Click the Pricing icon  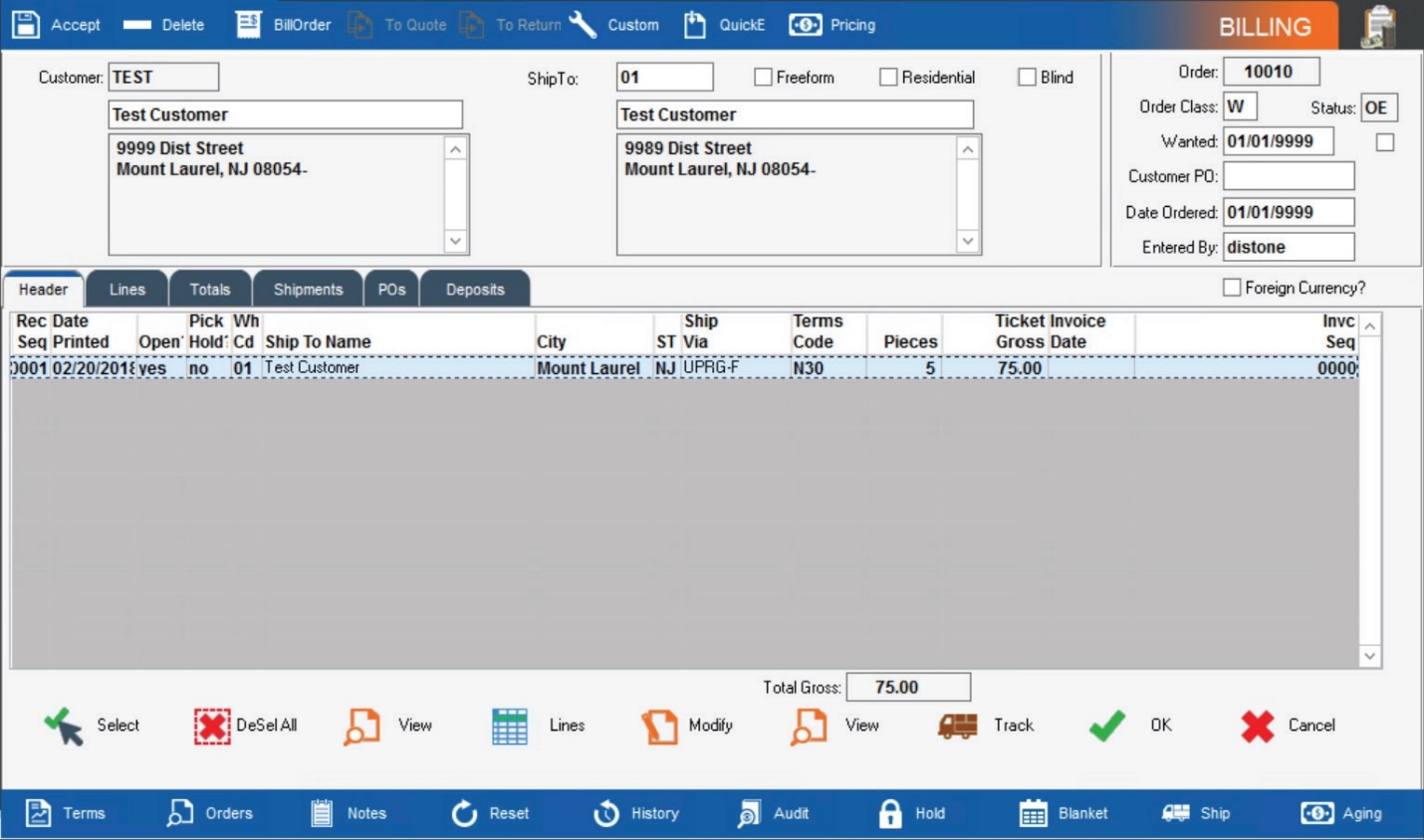804,25
